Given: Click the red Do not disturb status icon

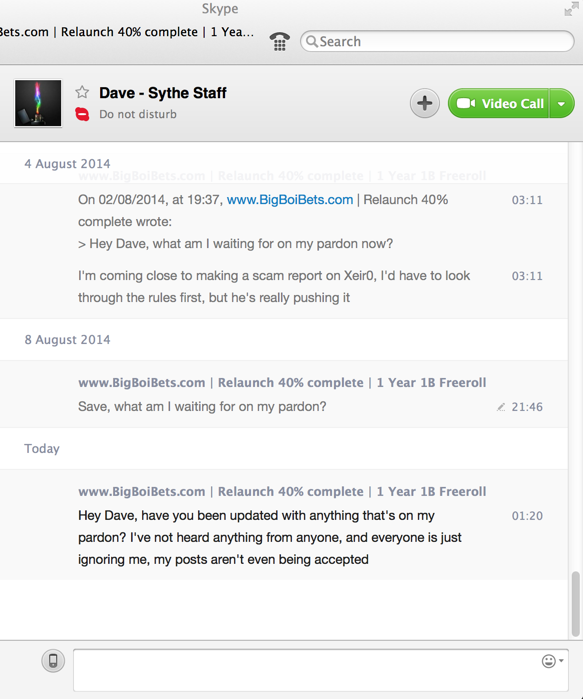Looking at the screenshot, I should [82, 114].
